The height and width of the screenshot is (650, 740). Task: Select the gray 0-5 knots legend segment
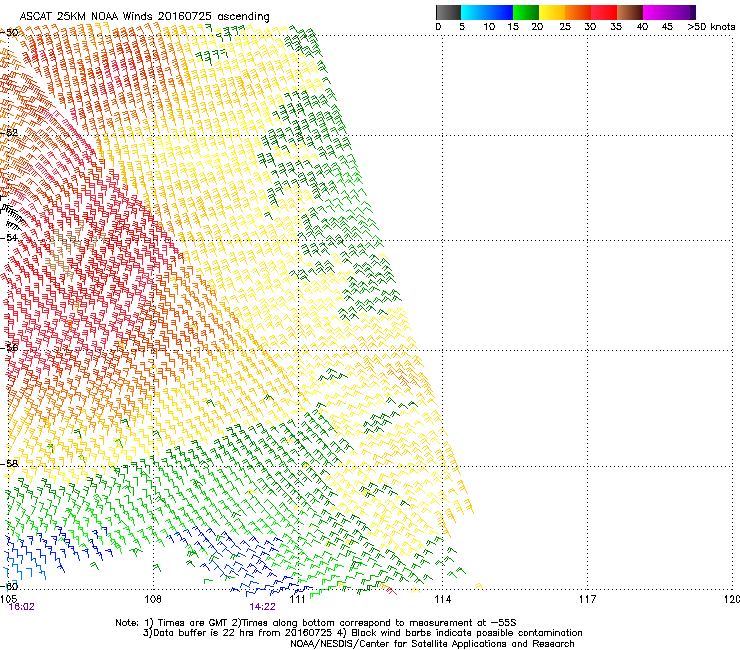pyautogui.click(x=448, y=12)
